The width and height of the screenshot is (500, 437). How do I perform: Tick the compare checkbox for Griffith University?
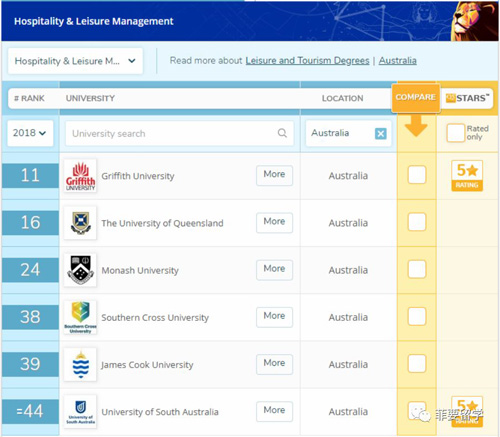click(x=417, y=175)
